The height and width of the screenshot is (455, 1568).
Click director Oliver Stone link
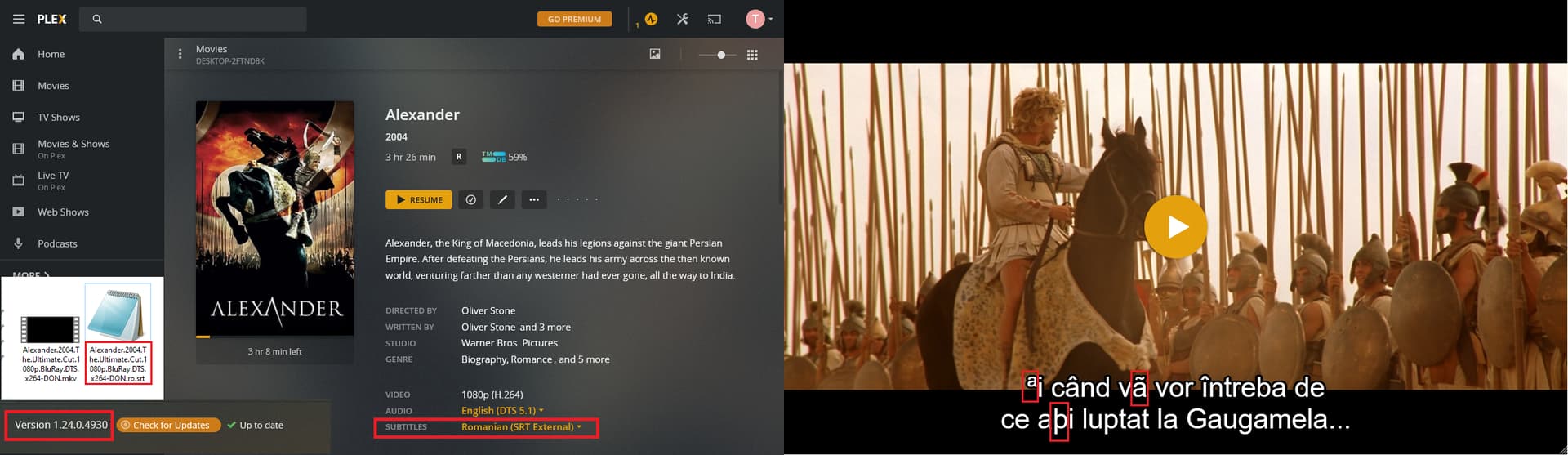(488, 311)
